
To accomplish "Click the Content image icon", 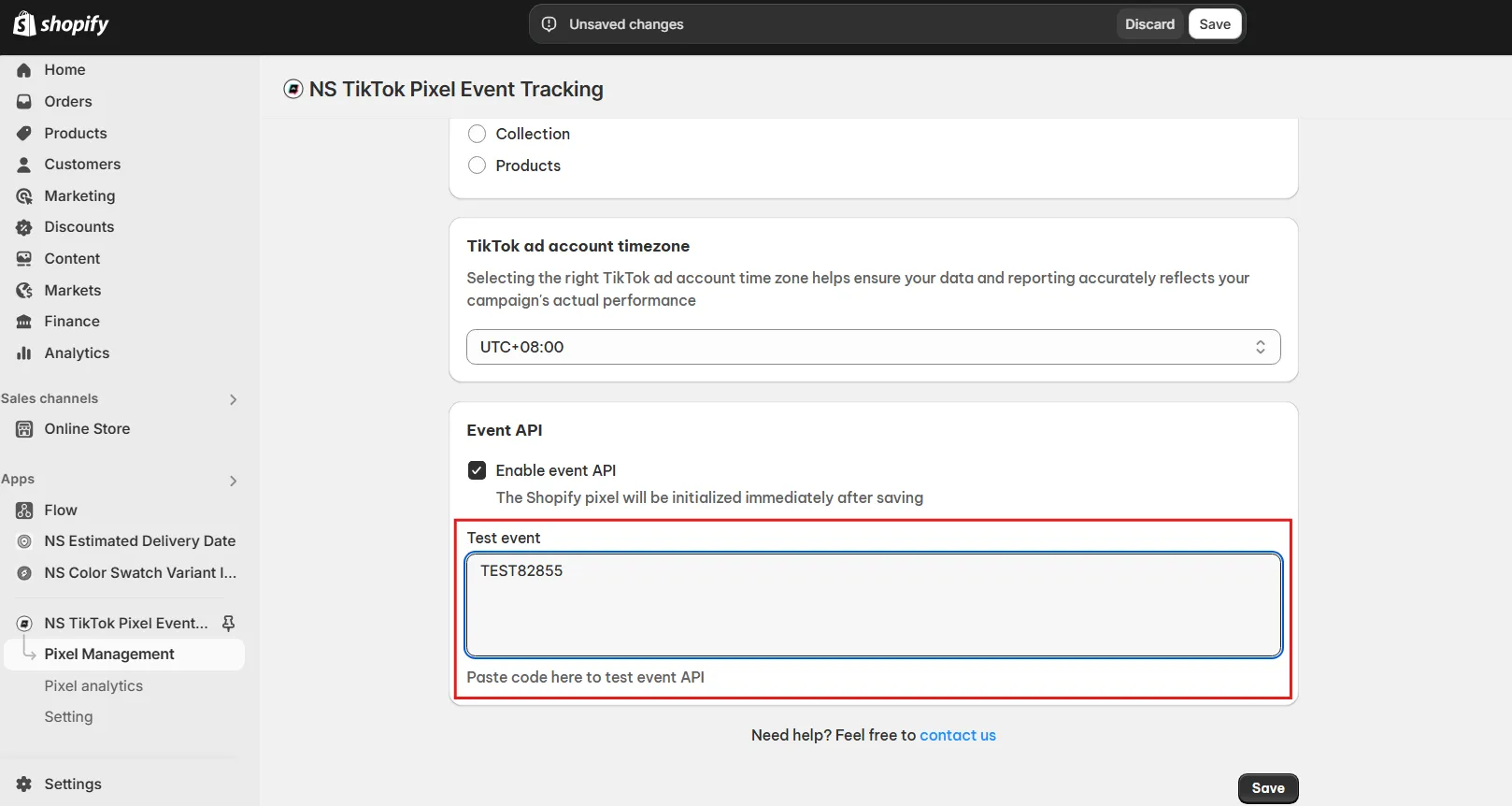I will tap(24, 259).
